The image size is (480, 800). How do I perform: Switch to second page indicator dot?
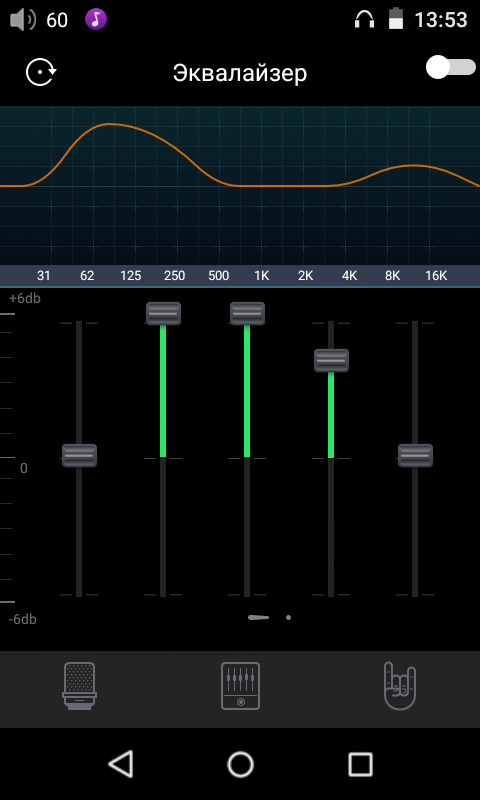(x=289, y=617)
